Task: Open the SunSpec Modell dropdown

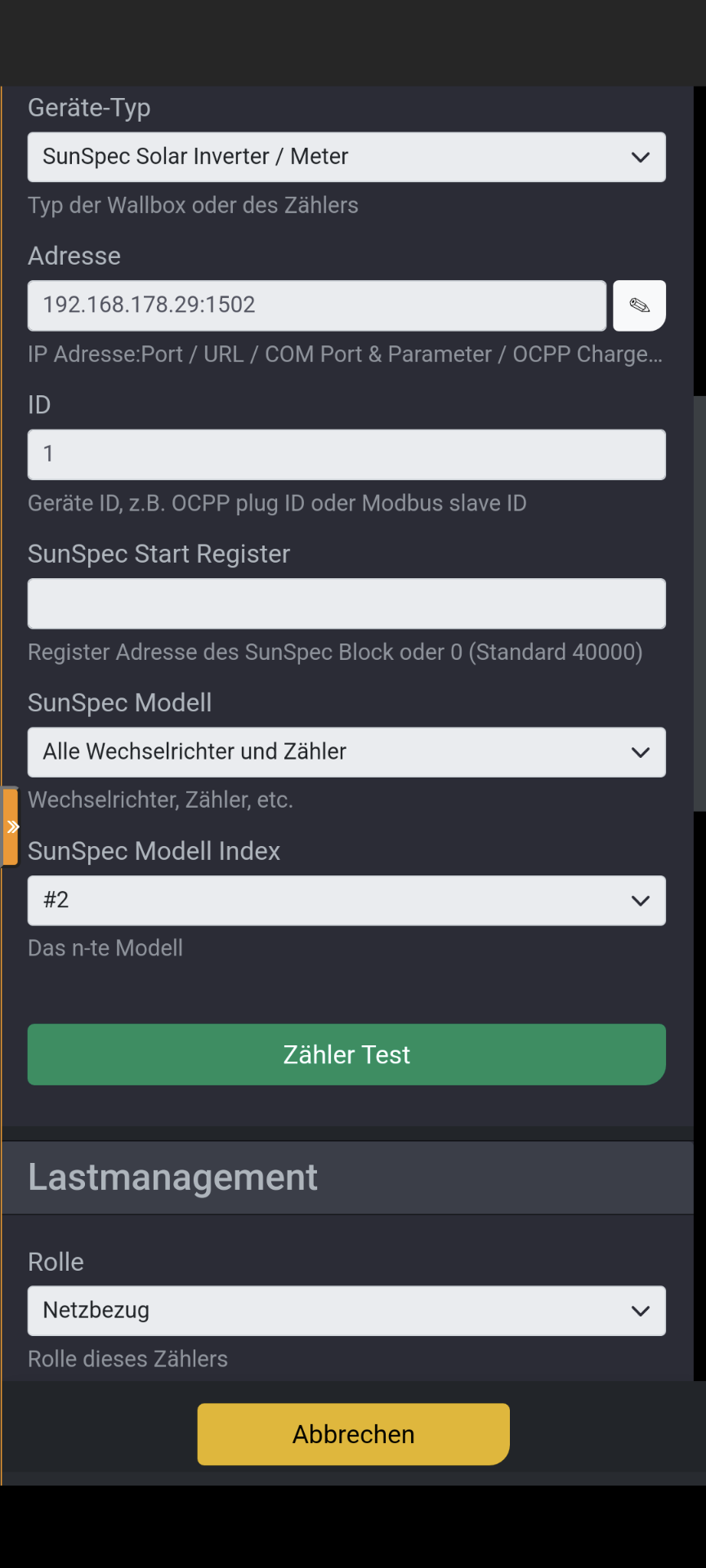Action: point(346,752)
